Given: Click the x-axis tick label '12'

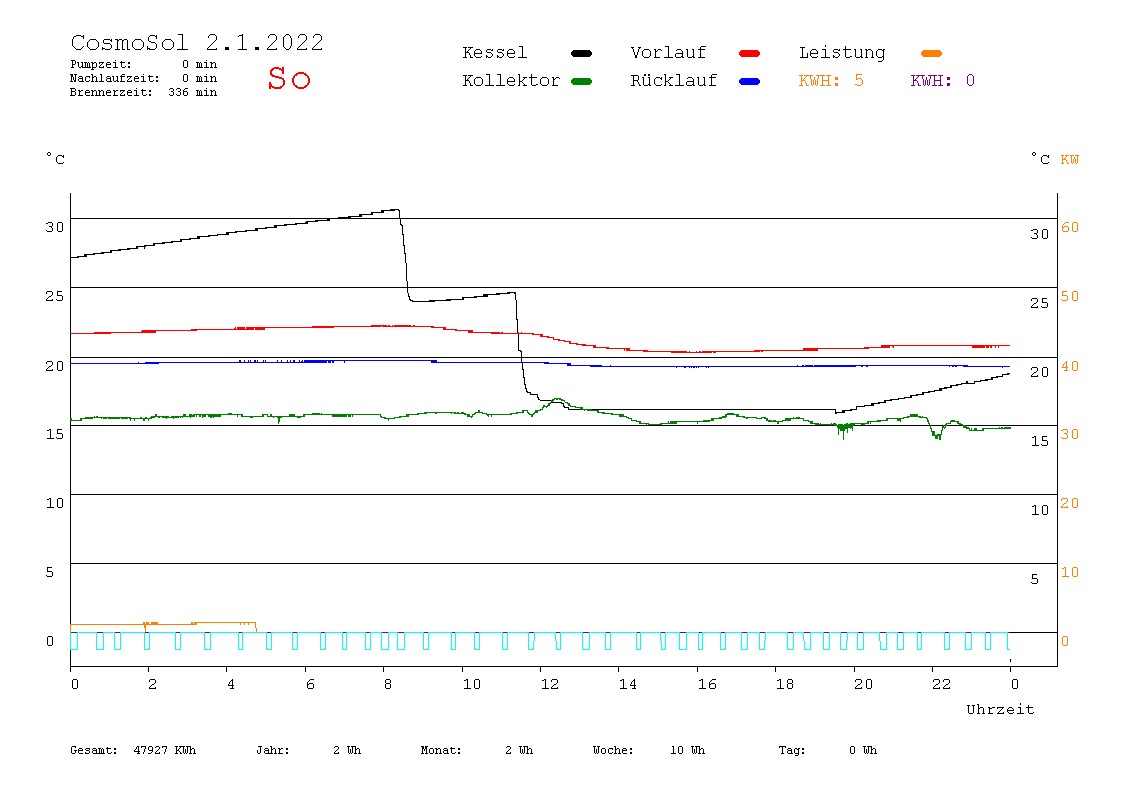Looking at the screenshot, I should (x=549, y=685).
